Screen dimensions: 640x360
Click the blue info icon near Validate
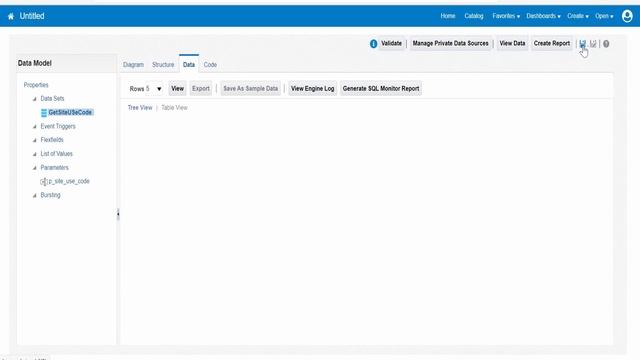(x=373, y=44)
